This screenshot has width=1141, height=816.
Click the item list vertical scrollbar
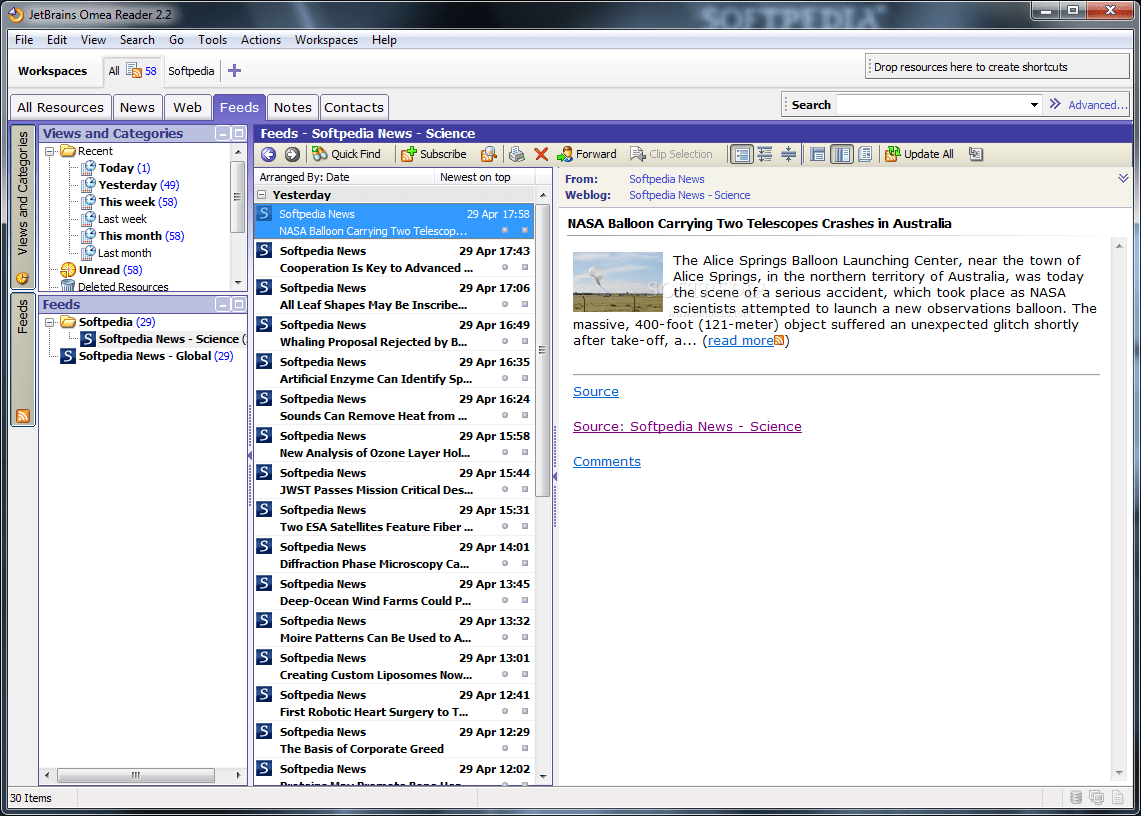(x=543, y=349)
